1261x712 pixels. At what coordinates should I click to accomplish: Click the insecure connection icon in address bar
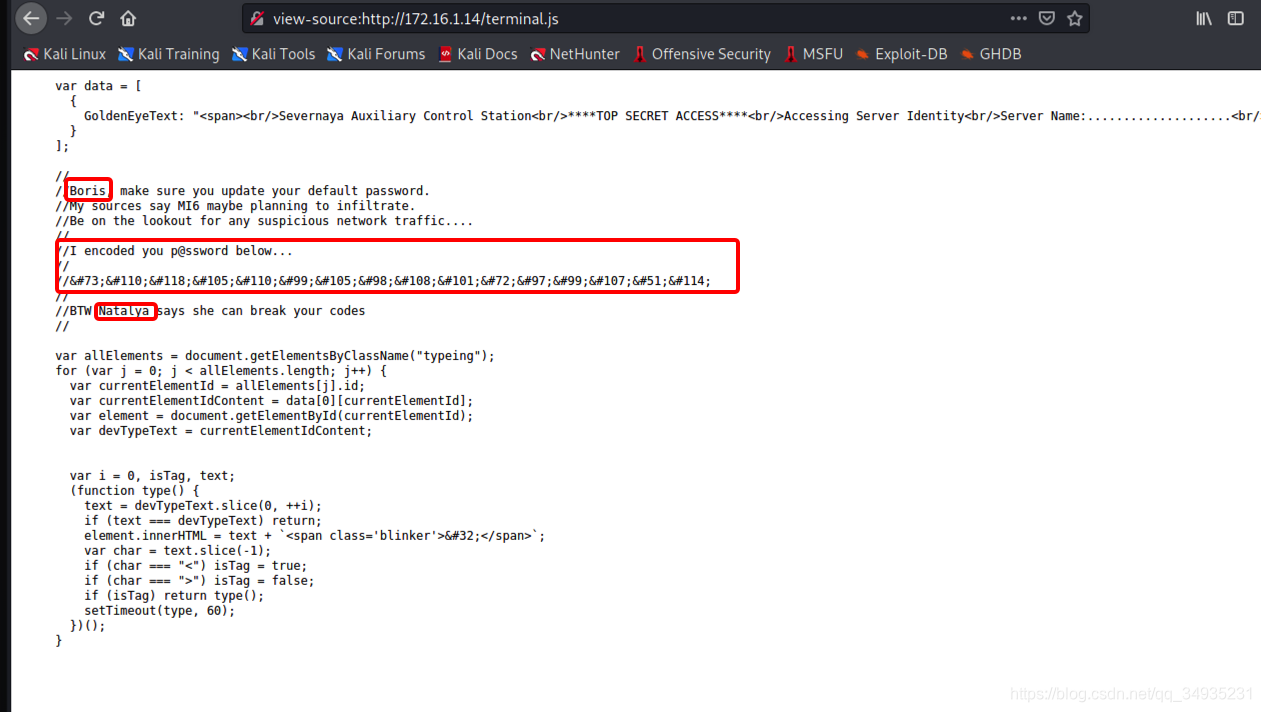[257, 18]
